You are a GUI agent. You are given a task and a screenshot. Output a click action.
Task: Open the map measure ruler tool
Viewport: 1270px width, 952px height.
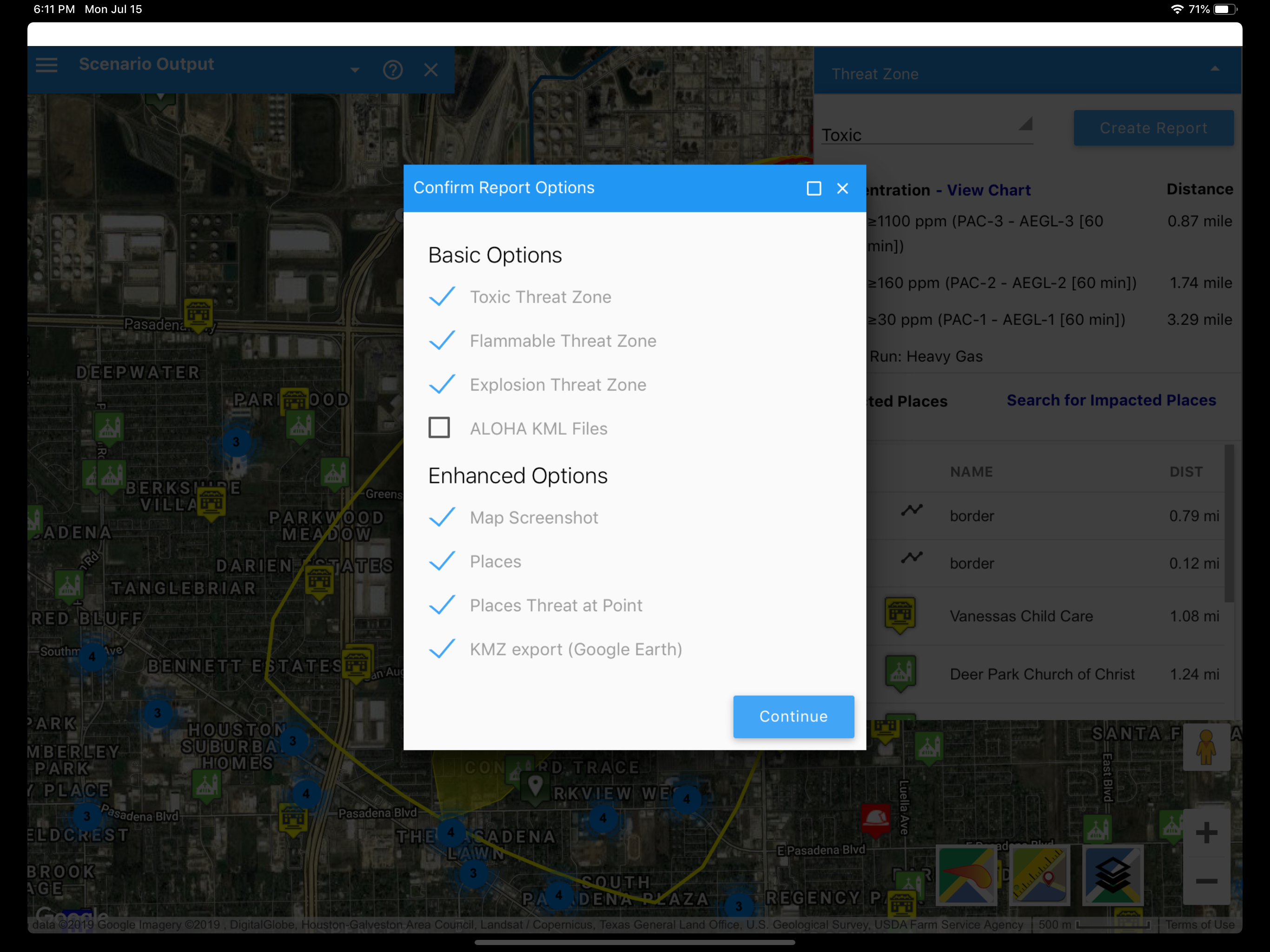pyautogui.click(x=1039, y=874)
